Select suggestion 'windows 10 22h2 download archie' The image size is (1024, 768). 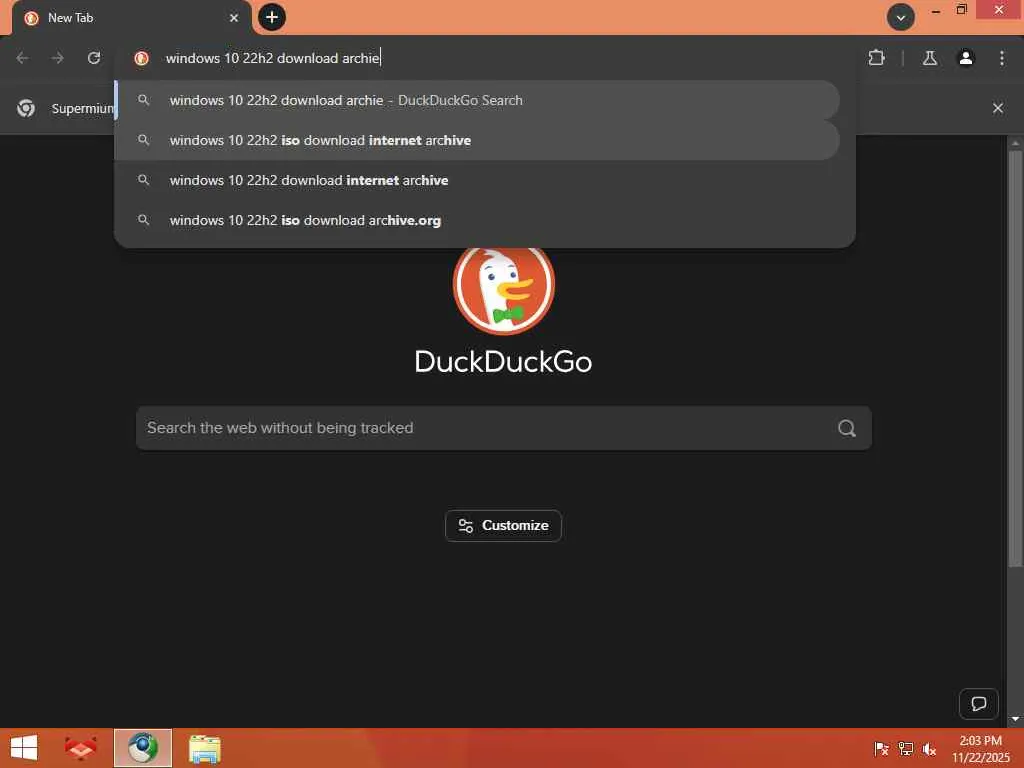(477, 101)
